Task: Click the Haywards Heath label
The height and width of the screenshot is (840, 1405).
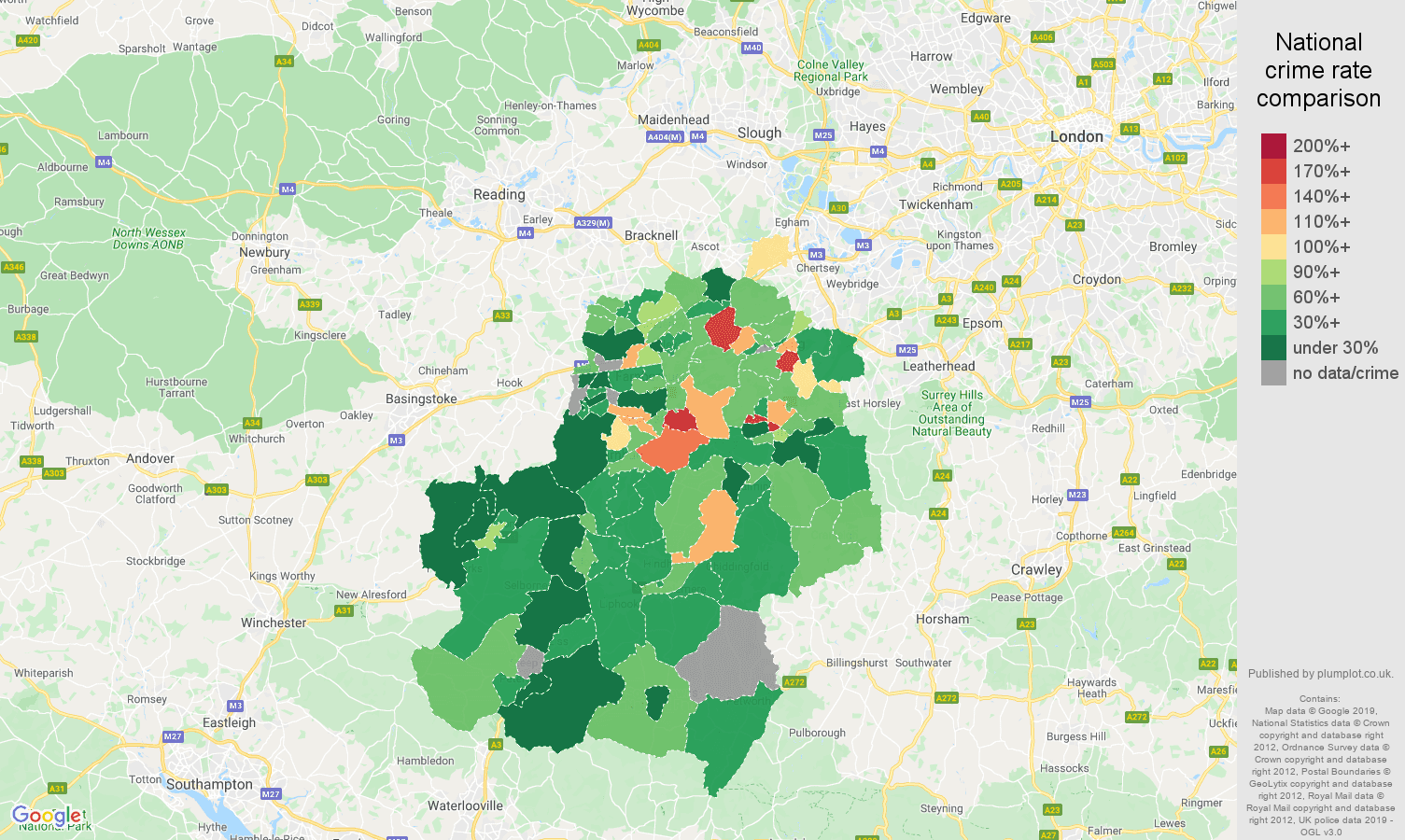Action: [x=1091, y=688]
